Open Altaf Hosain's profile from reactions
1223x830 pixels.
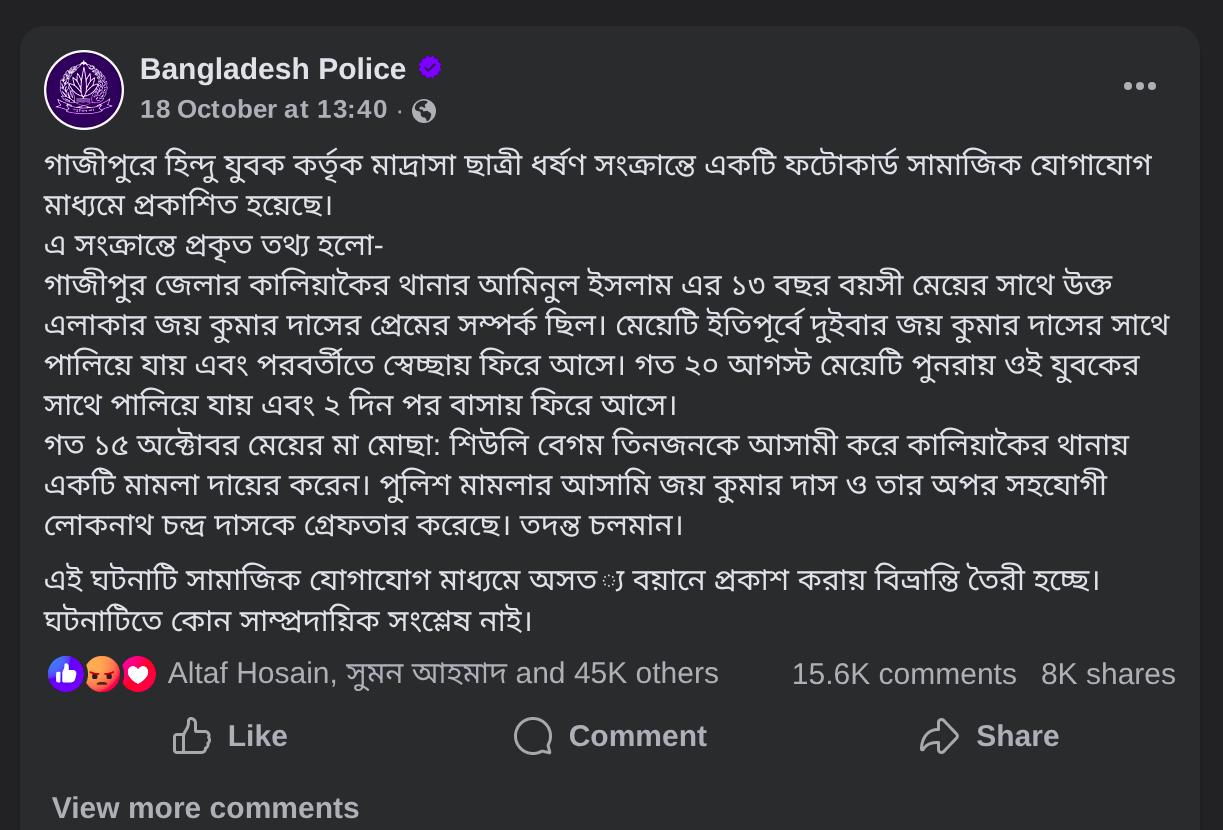point(248,673)
